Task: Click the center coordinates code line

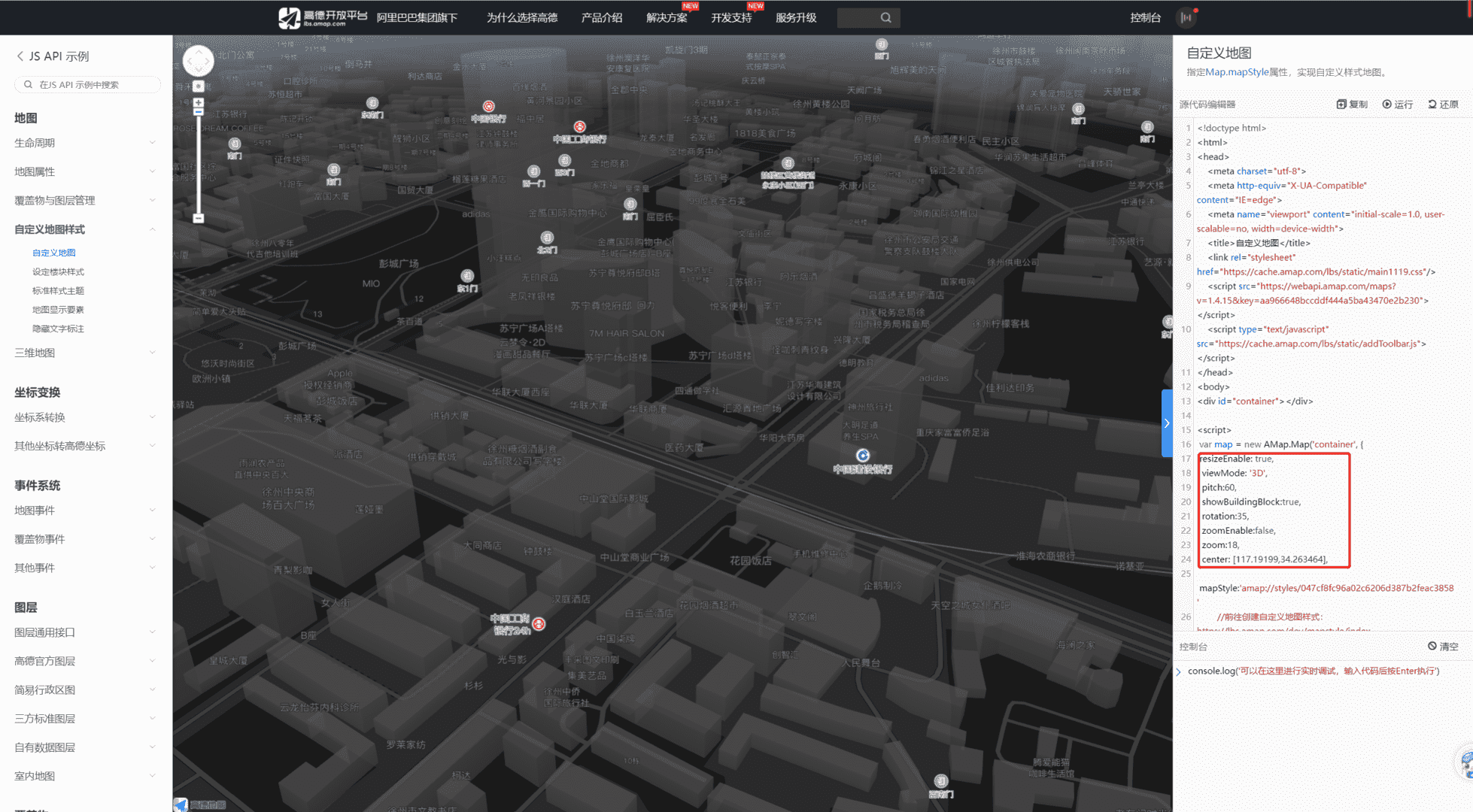Action: tap(1265, 559)
